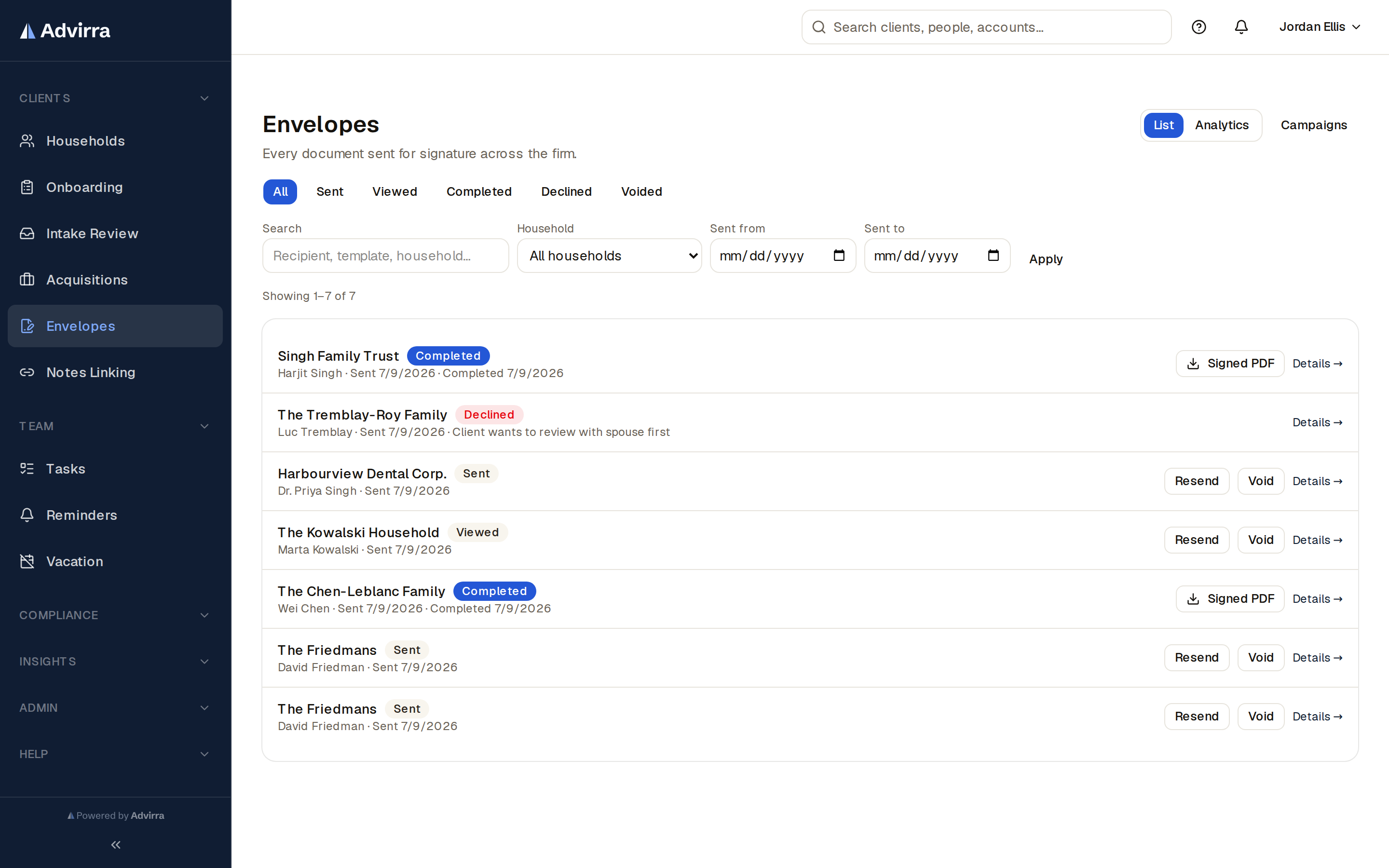Click 'Showing 1–7 of 7' text

click(309, 296)
